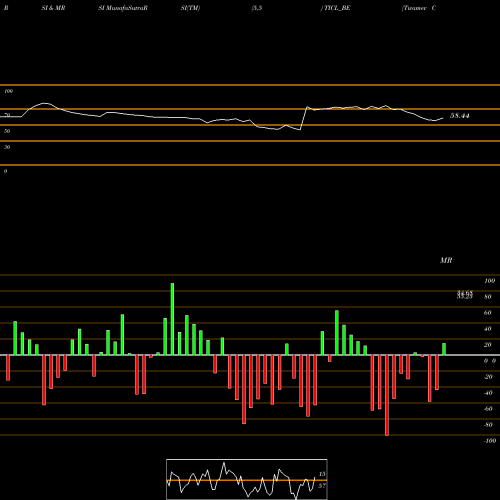Click the MR axis label -100
Image resolution: width=500 pixels, height=500 pixels.
pos(489,441)
